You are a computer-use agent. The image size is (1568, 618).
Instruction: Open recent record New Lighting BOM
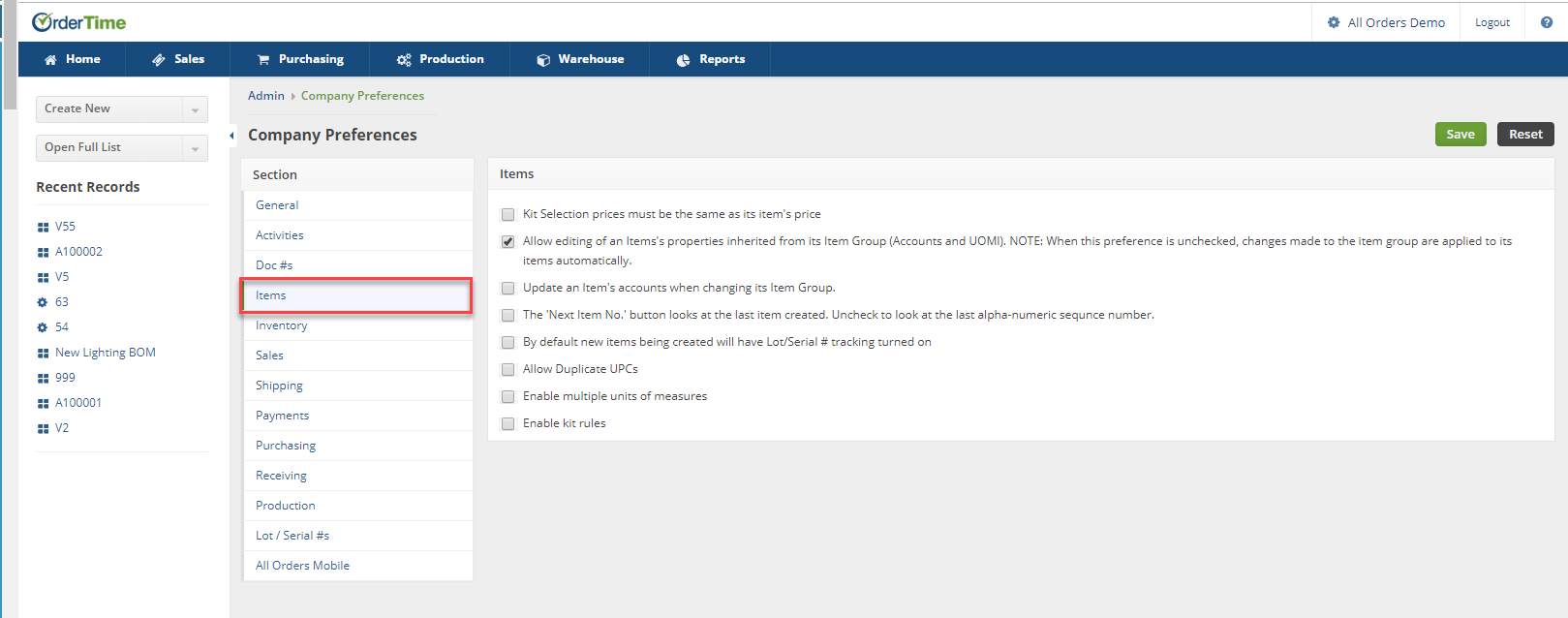[105, 353]
